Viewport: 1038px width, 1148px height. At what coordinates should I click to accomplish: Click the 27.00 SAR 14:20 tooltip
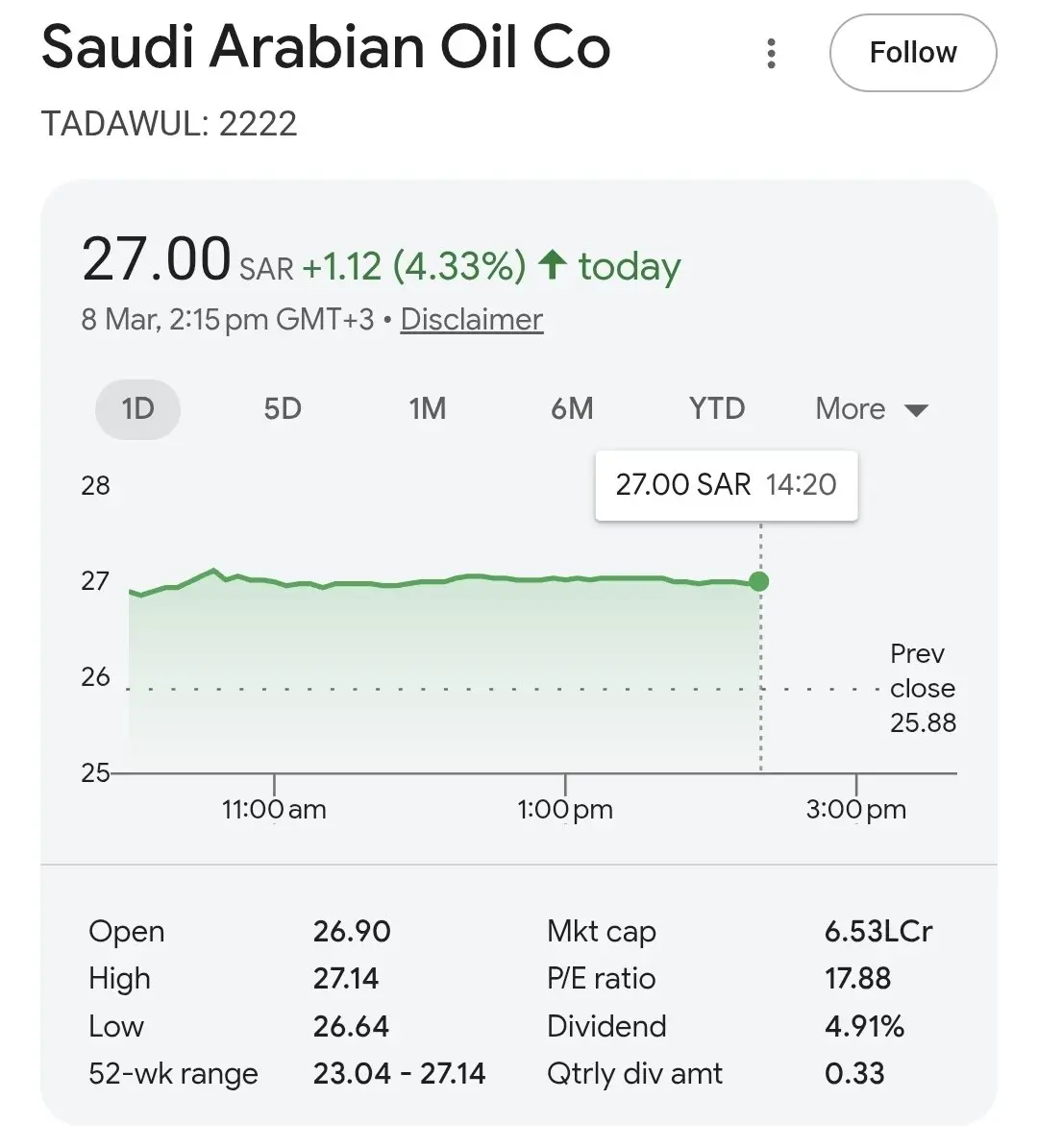726,485
